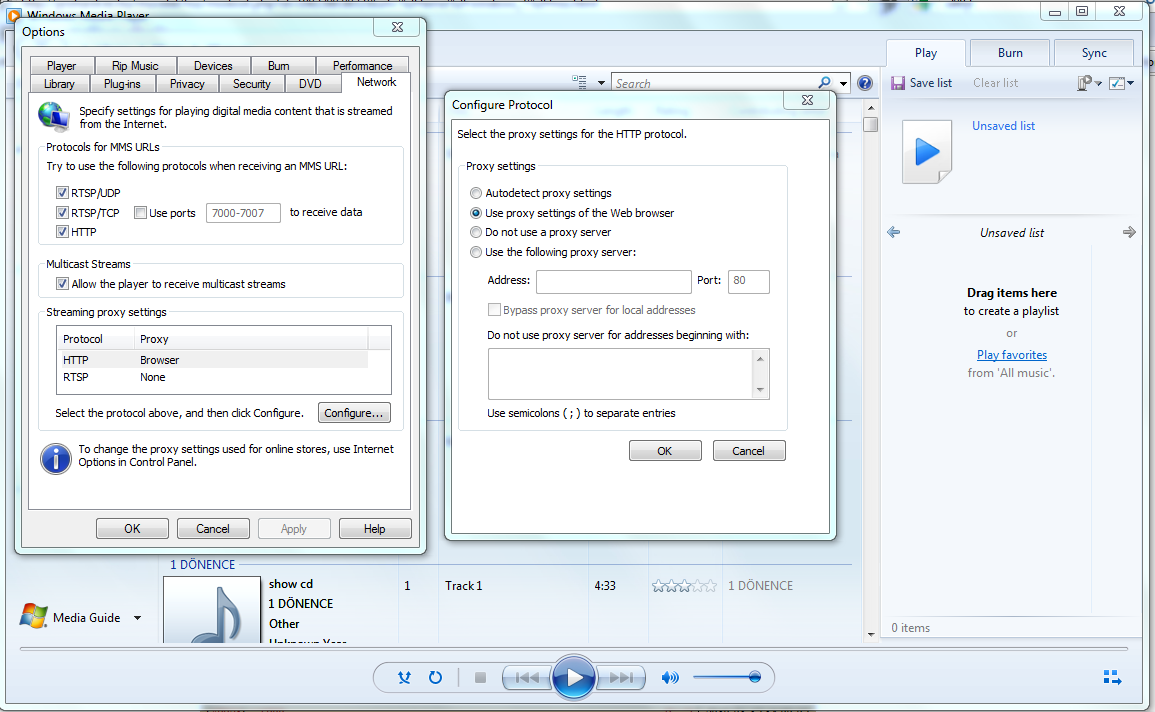Viewport: 1155px width, 712px height.
Task: Close the Configure Protocol dialog
Action: [x=807, y=100]
